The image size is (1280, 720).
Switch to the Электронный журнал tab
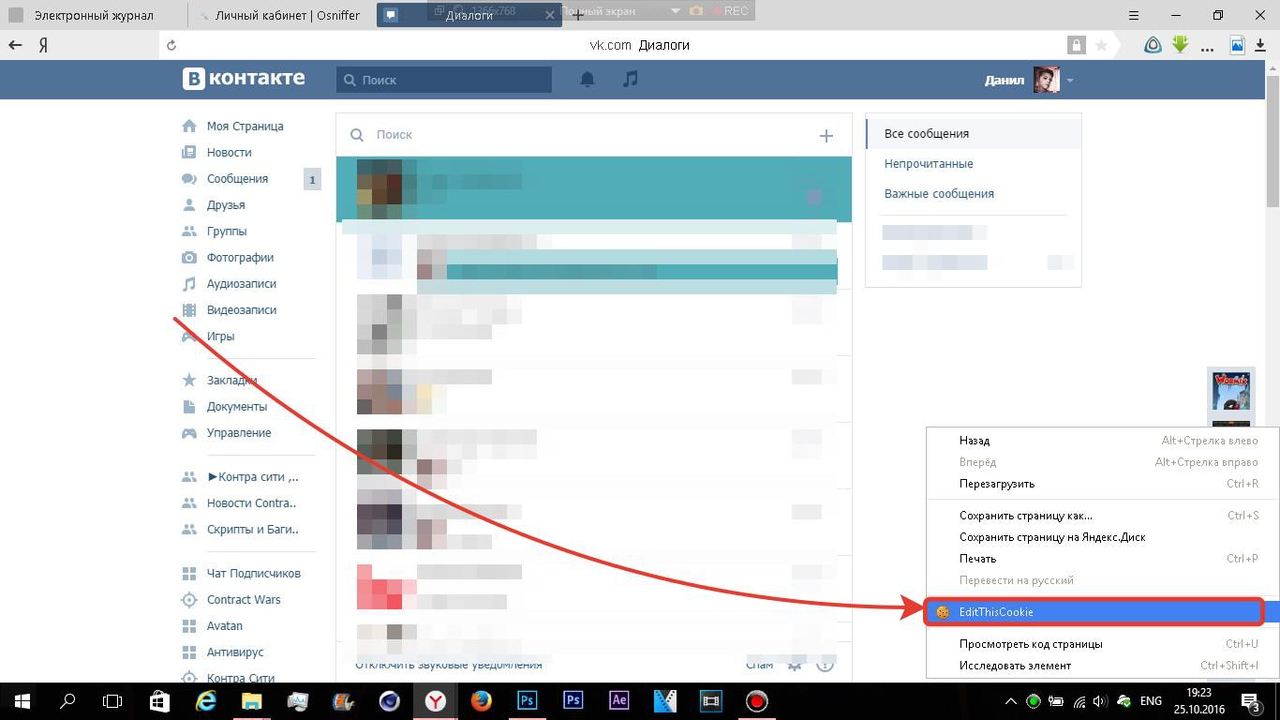(93, 15)
